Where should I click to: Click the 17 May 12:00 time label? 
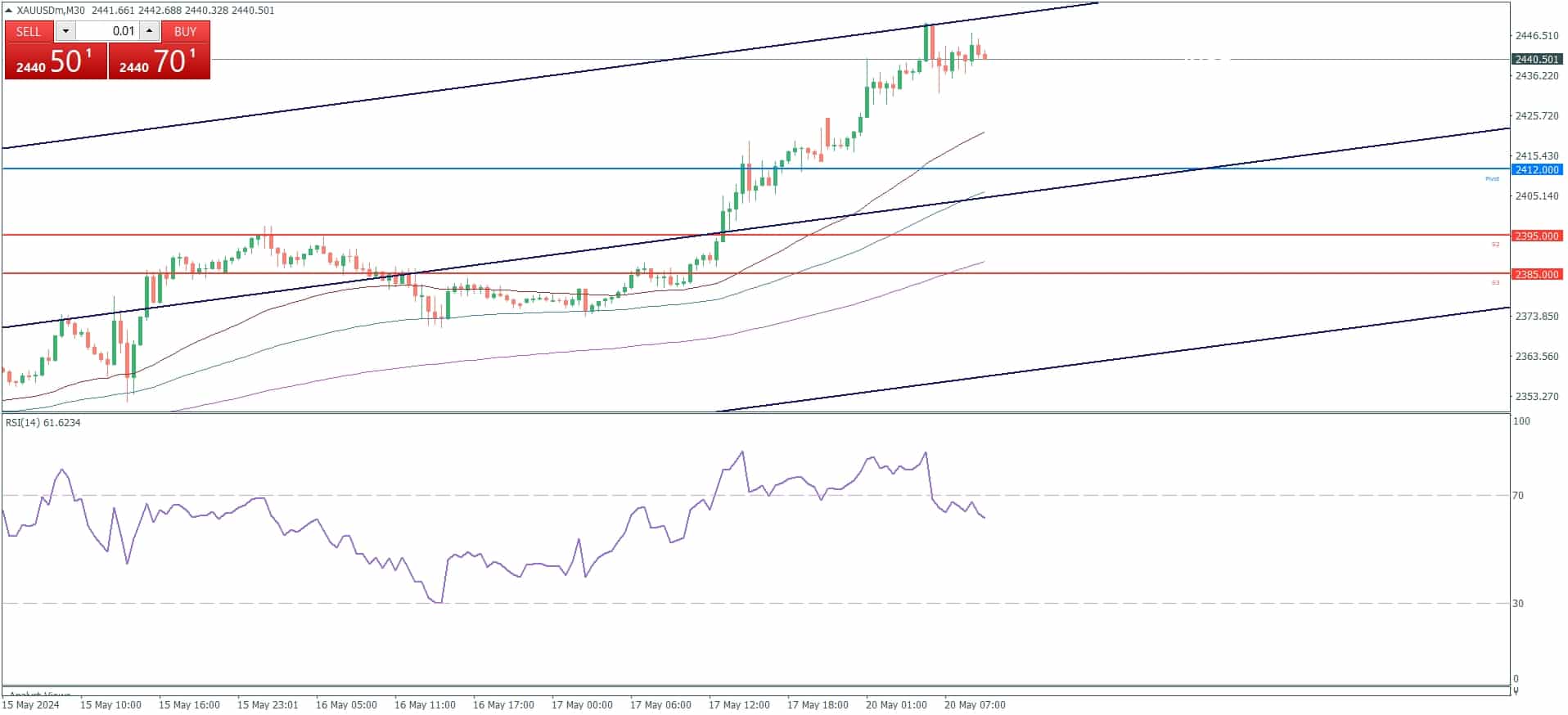739,704
